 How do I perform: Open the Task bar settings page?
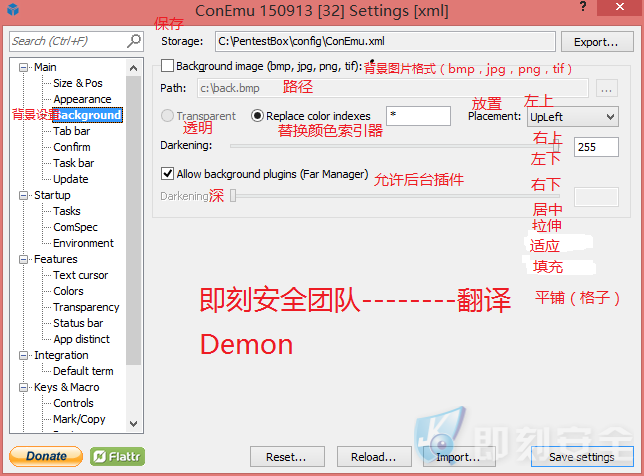click(74, 163)
